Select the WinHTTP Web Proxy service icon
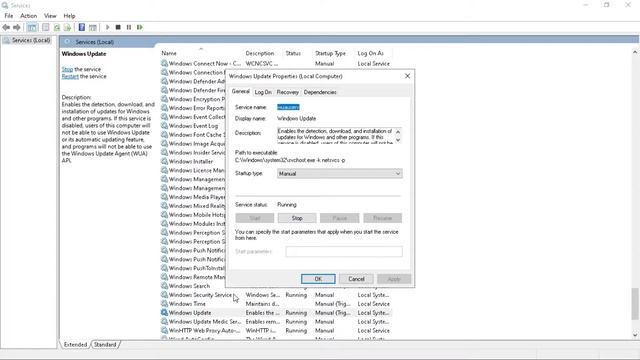This screenshot has height=360, width=640. [164, 331]
